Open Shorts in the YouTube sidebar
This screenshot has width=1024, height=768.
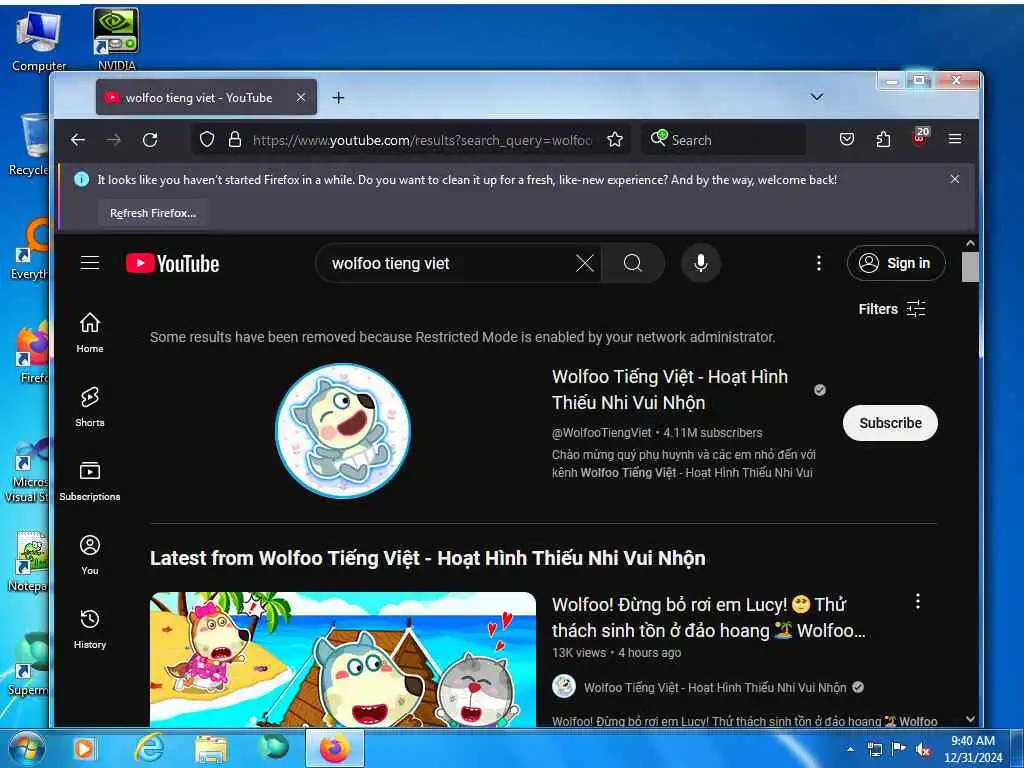point(89,406)
